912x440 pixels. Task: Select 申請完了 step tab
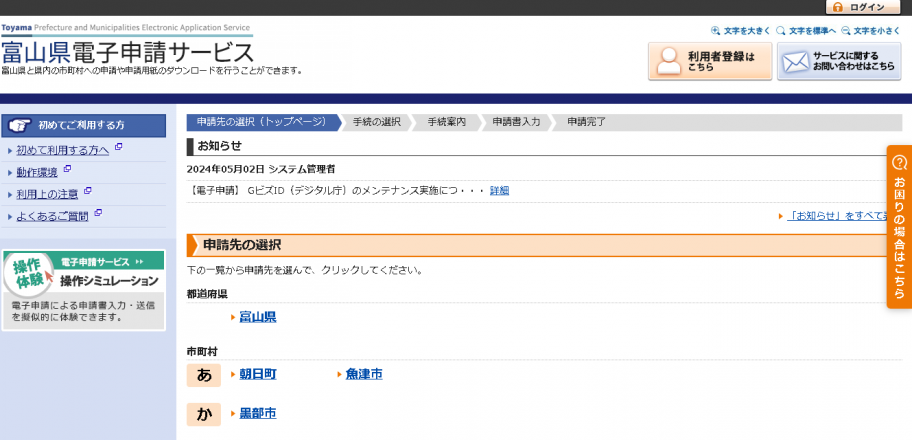pyautogui.click(x=586, y=122)
